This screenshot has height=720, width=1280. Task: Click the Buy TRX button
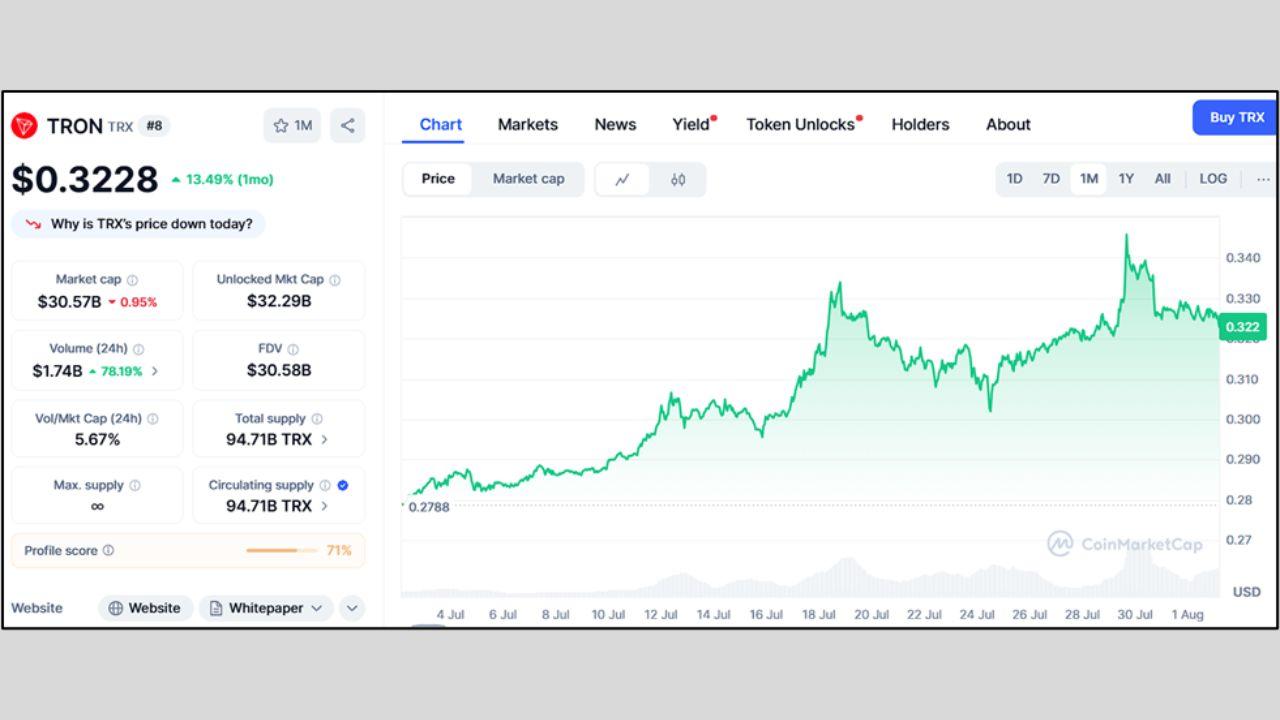(x=1236, y=118)
